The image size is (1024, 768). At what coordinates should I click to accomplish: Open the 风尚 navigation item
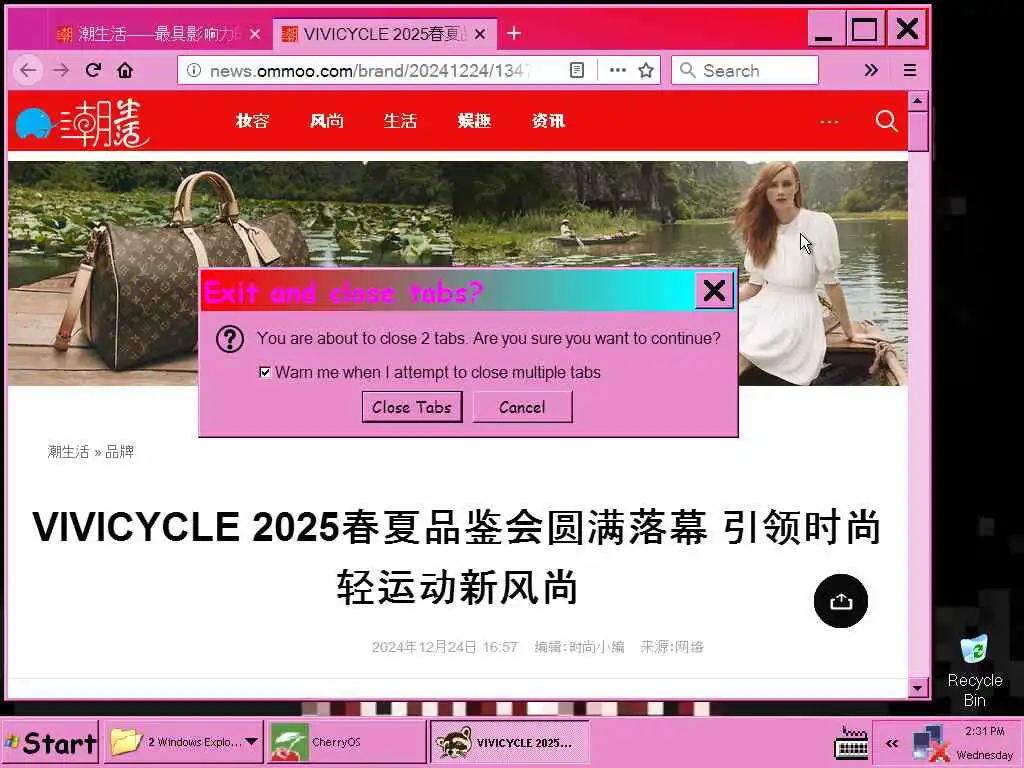tap(327, 121)
